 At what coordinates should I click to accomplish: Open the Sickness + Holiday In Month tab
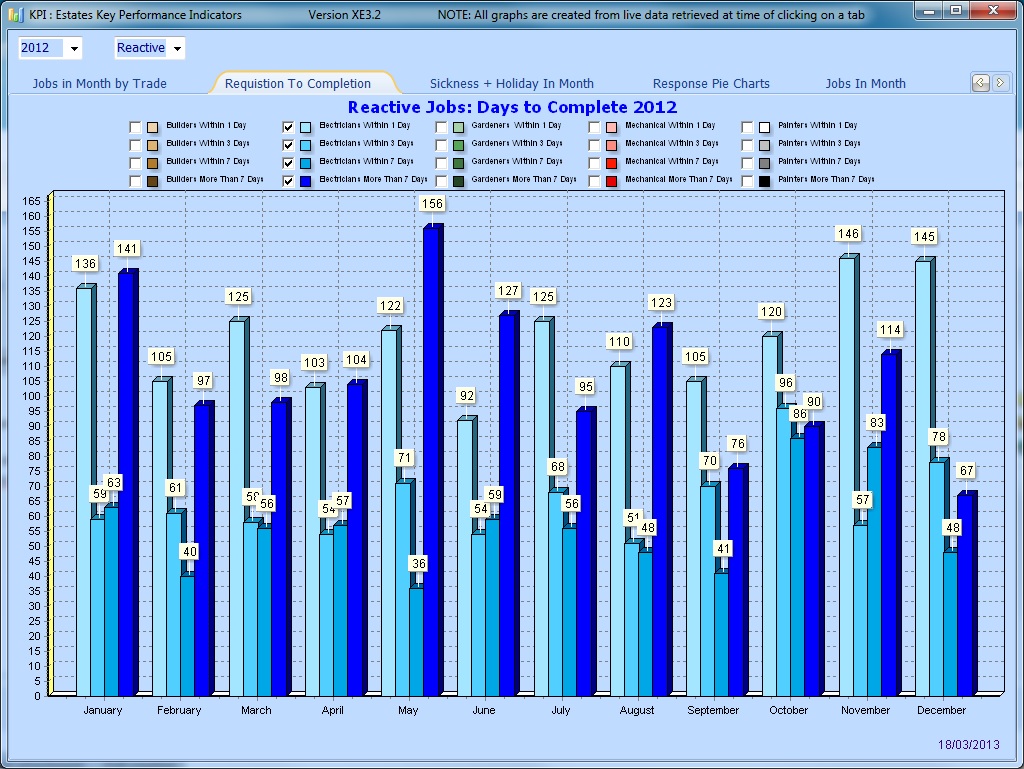511,84
